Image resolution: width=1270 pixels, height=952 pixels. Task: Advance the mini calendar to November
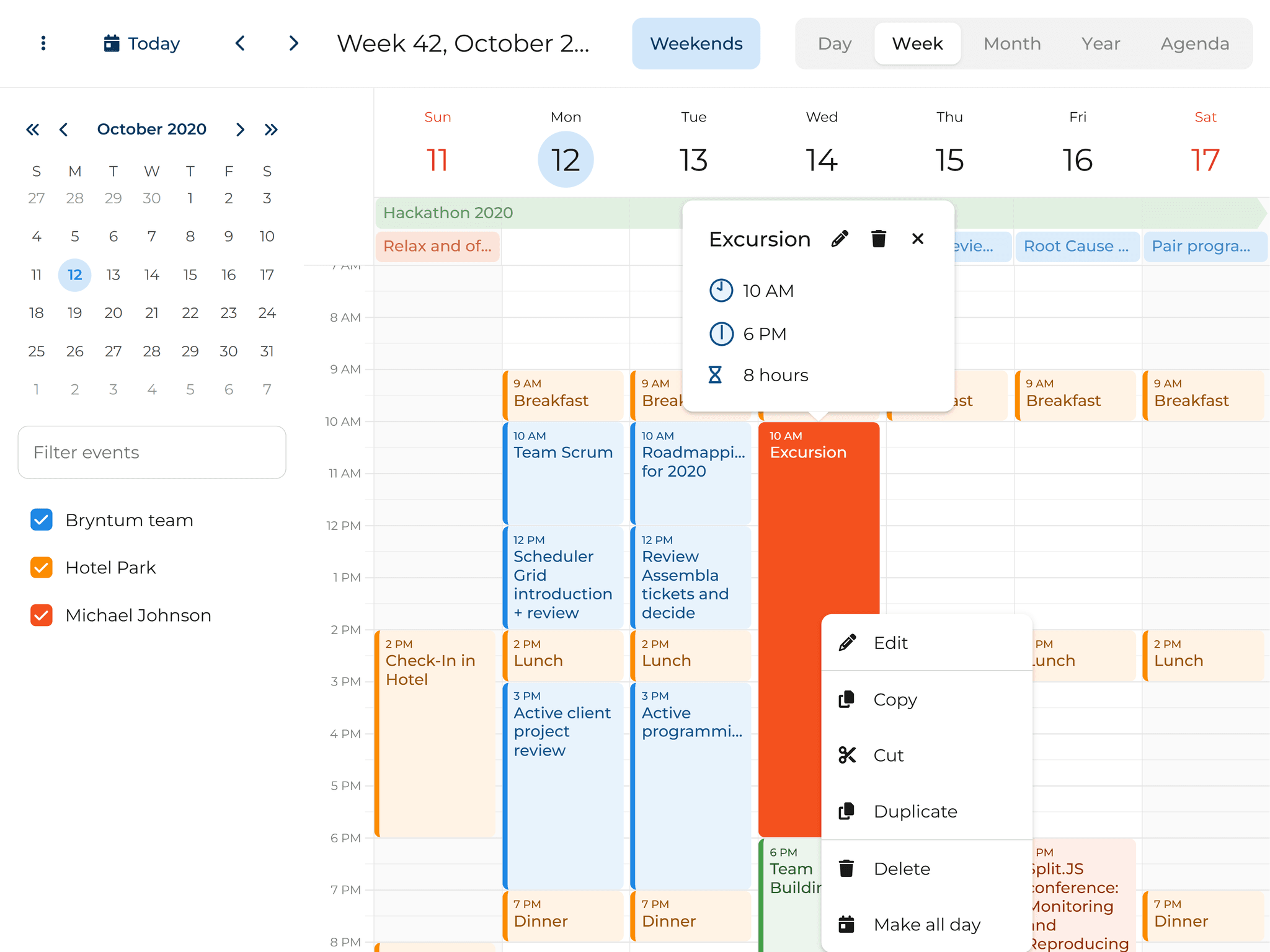click(x=241, y=129)
